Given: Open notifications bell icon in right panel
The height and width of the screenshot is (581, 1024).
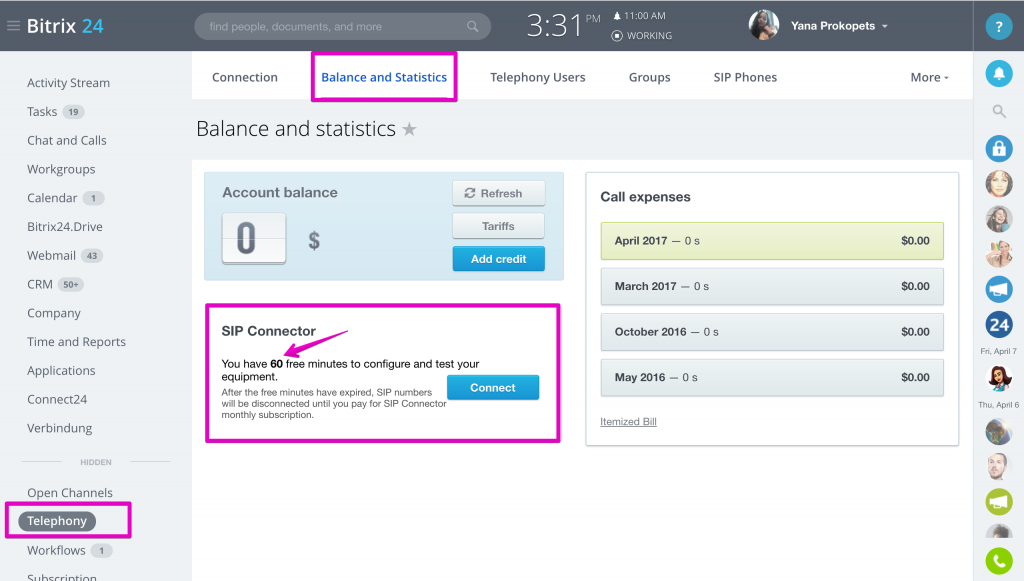Looking at the screenshot, I should click(999, 73).
